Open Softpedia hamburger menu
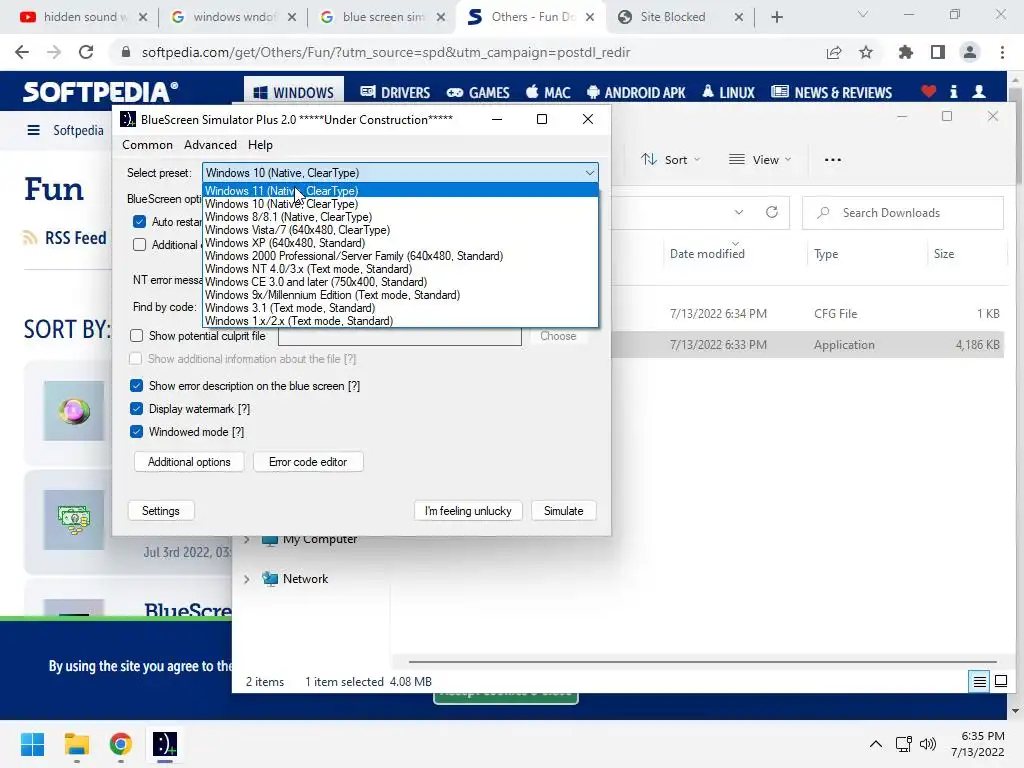This screenshot has width=1024, height=768. point(33,130)
